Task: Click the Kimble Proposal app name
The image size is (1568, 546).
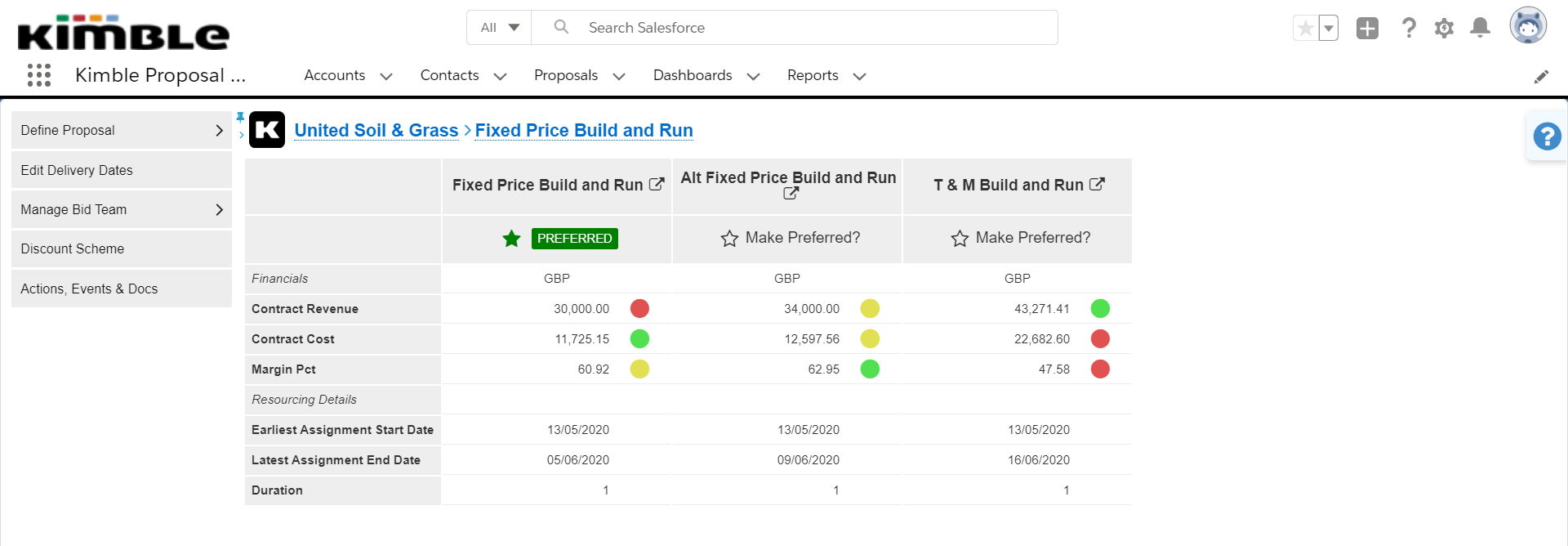Action: point(160,75)
